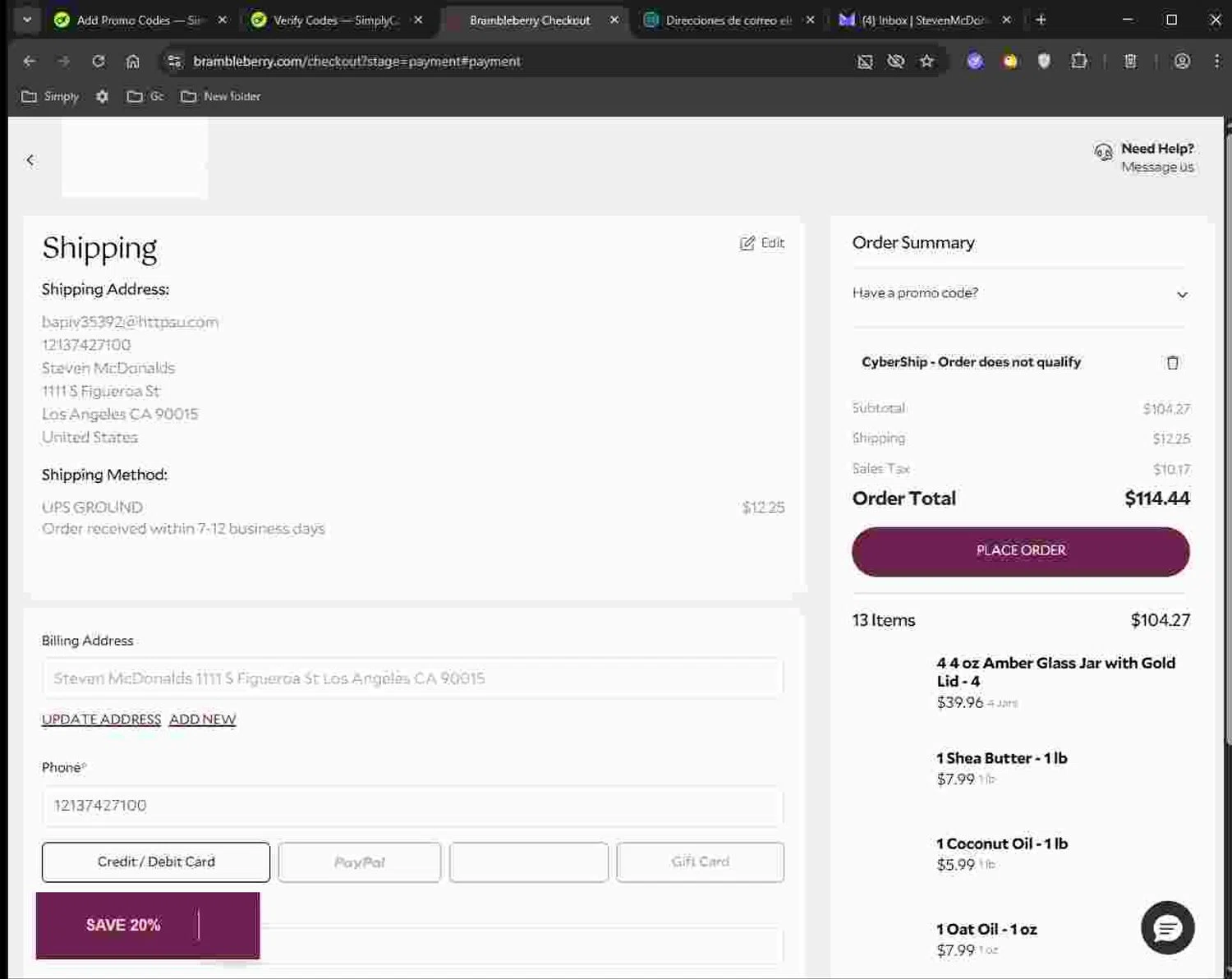Open a new browser tab
Viewport: 1232px width, 979px height.
click(x=1041, y=20)
